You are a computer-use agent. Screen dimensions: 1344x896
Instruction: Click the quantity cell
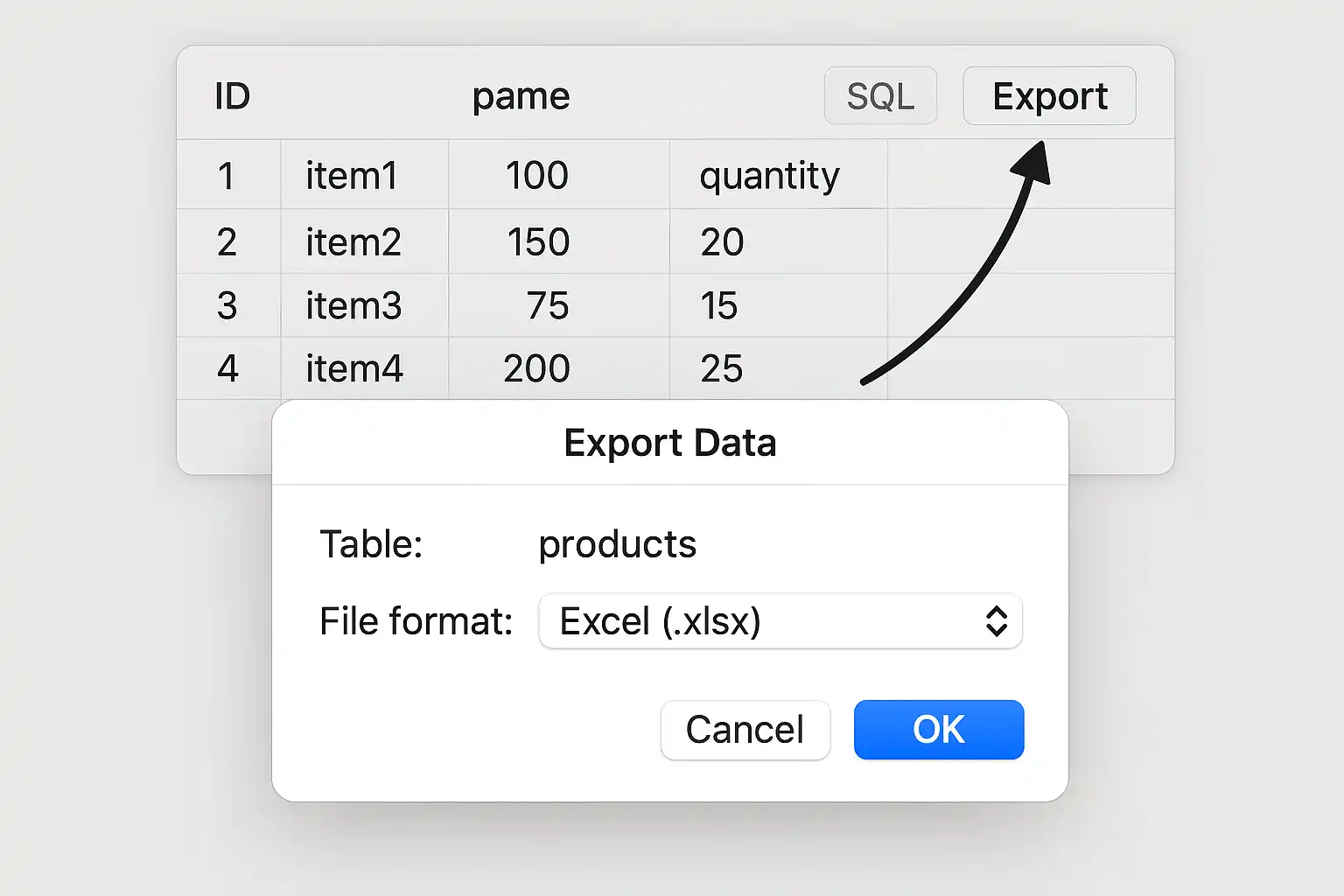click(x=779, y=174)
